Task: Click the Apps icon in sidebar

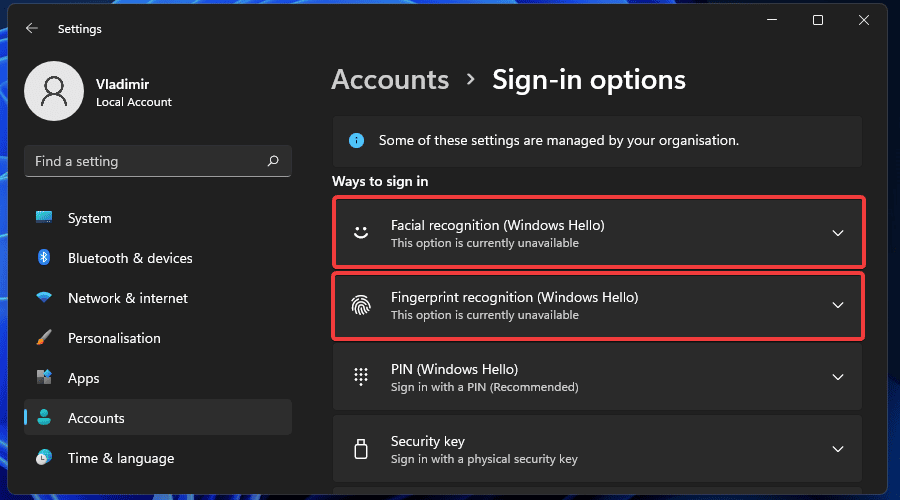Action: click(44, 377)
